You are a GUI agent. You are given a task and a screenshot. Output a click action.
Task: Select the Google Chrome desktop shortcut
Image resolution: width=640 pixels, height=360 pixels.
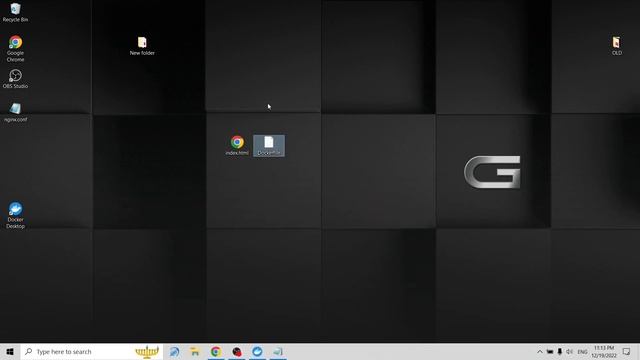(x=15, y=49)
